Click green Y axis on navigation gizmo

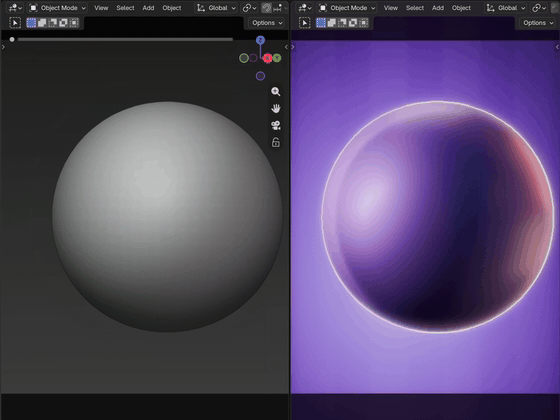click(277, 58)
